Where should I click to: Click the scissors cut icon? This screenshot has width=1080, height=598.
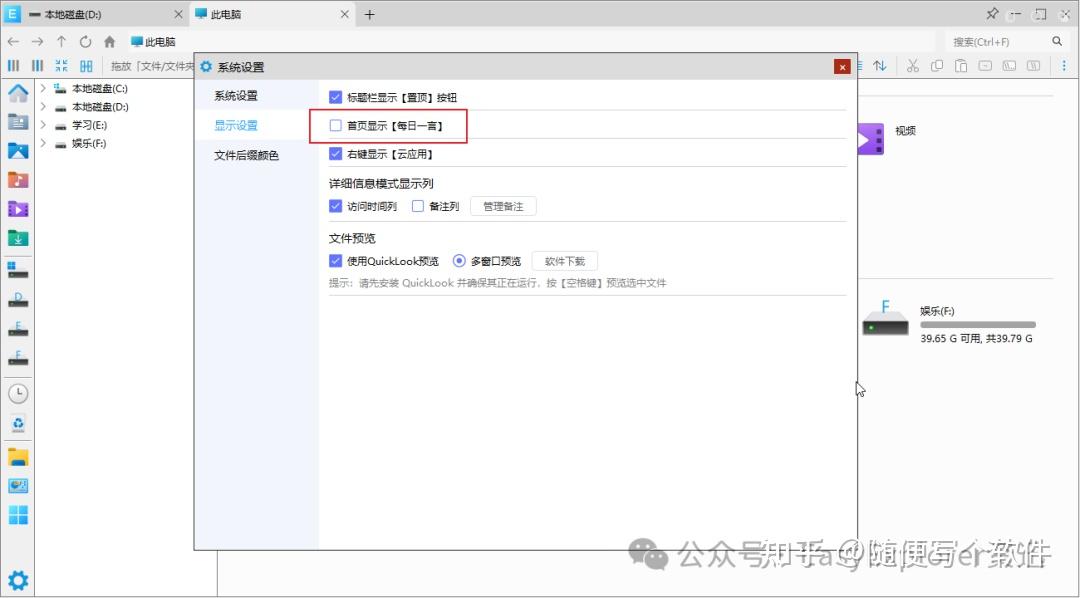(913, 66)
